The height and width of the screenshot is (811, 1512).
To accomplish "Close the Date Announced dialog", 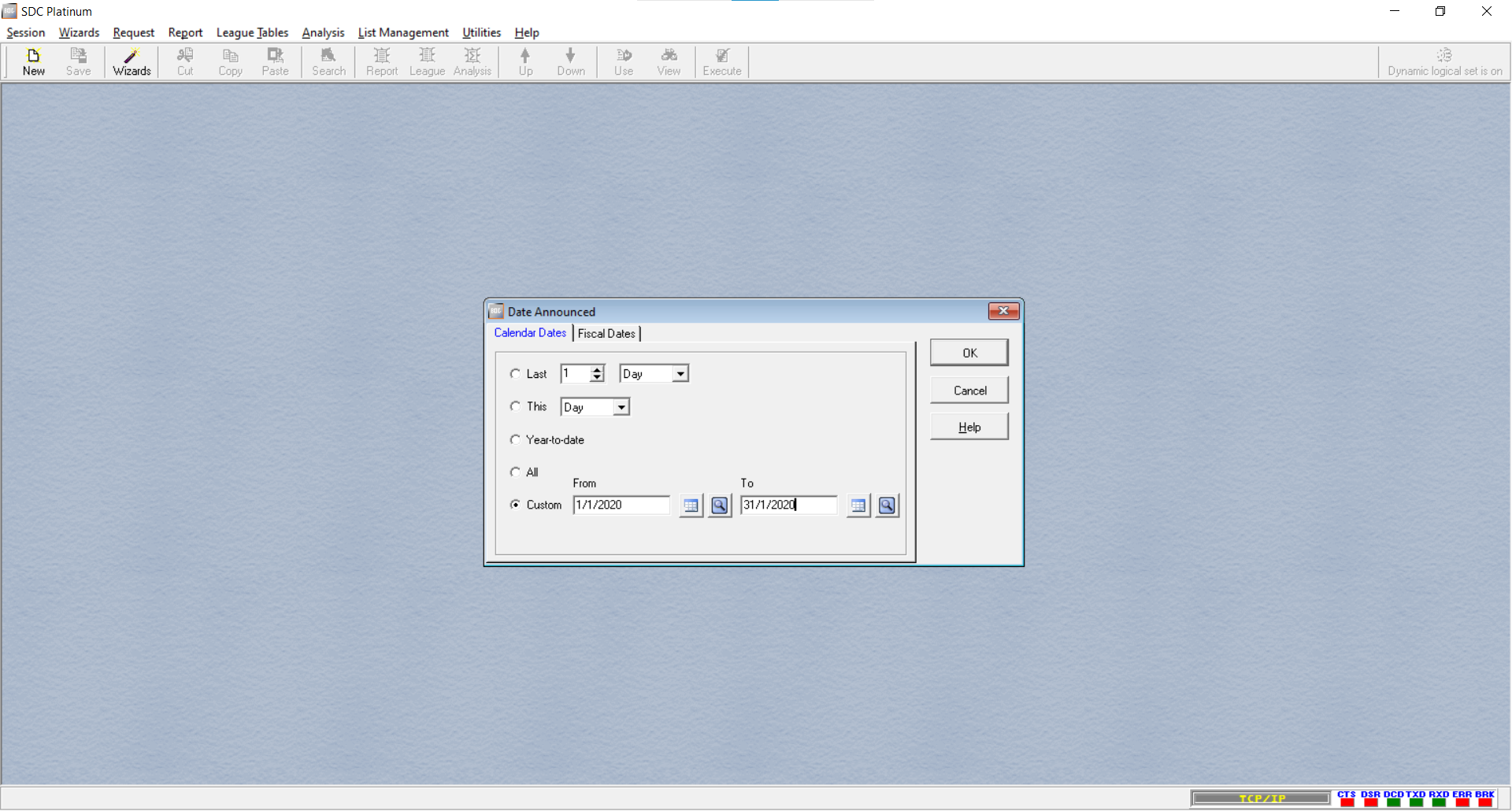I will [1003, 311].
